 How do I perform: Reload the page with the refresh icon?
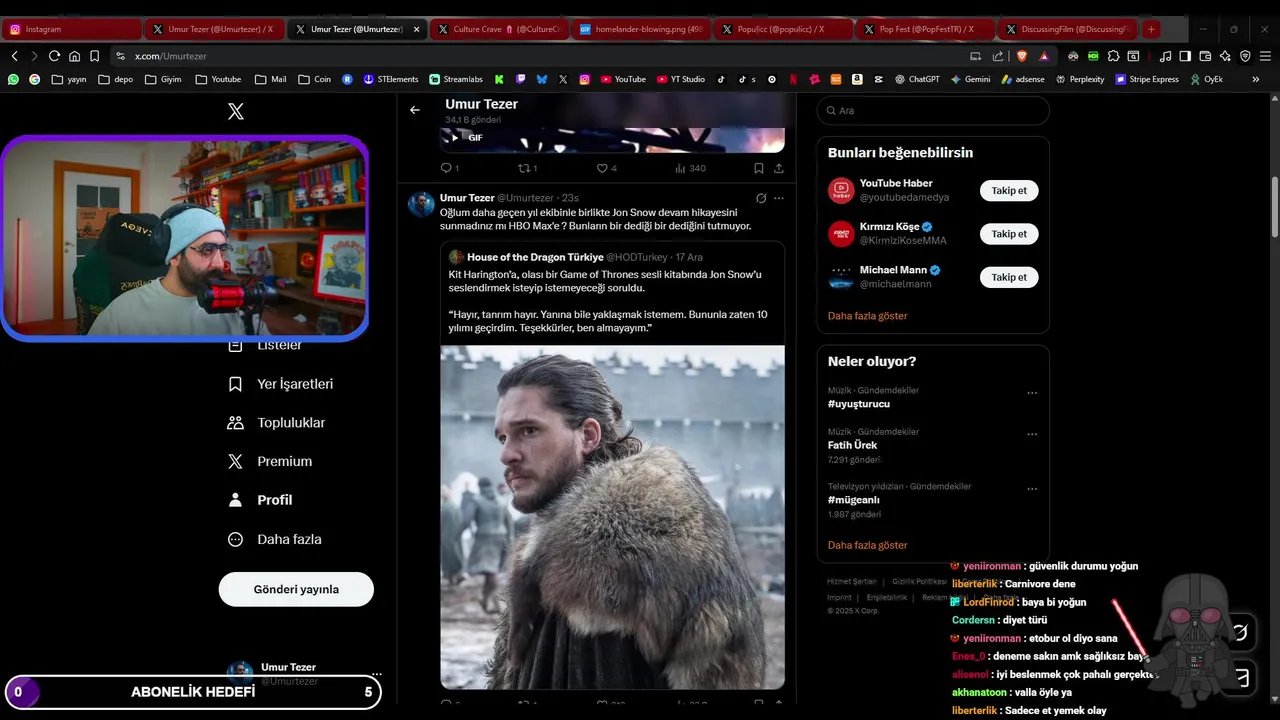pyautogui.click(x=54, y=56)
